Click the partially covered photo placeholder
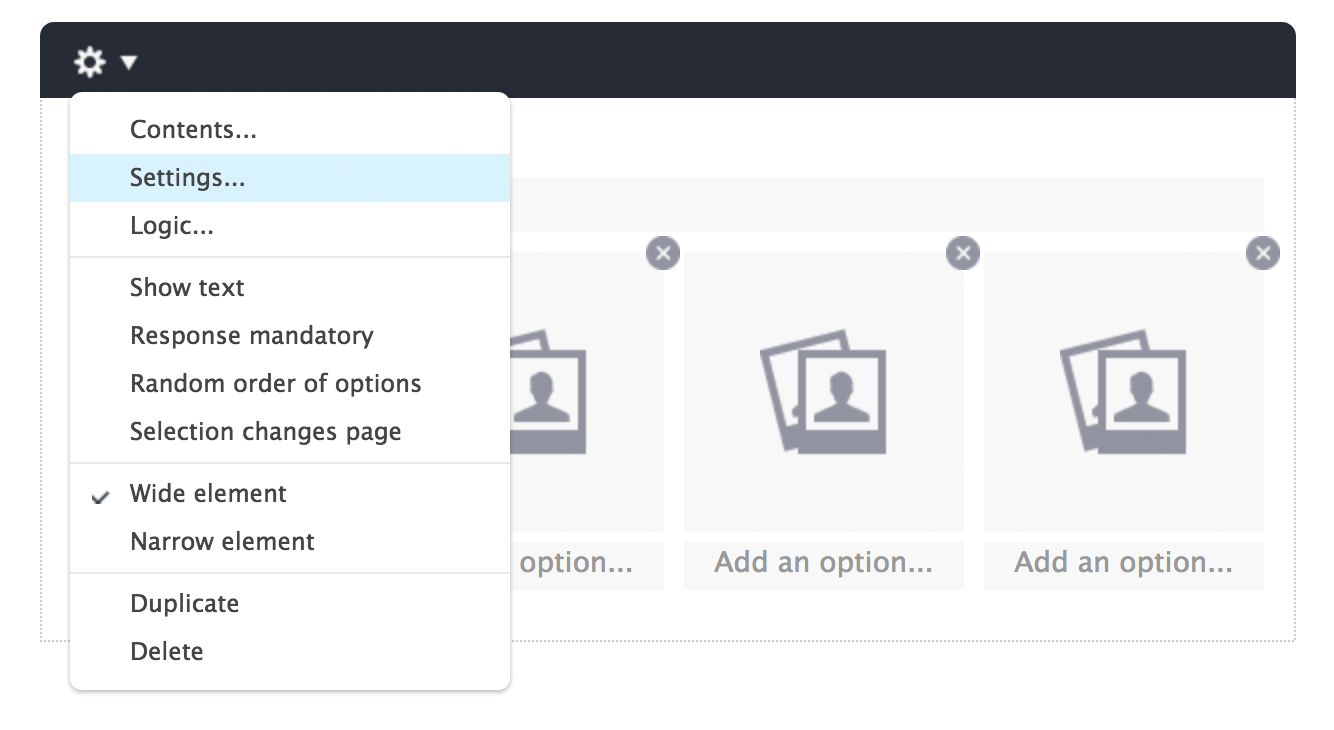Viewport: 1334px width, 730px height. click(548, 392)
